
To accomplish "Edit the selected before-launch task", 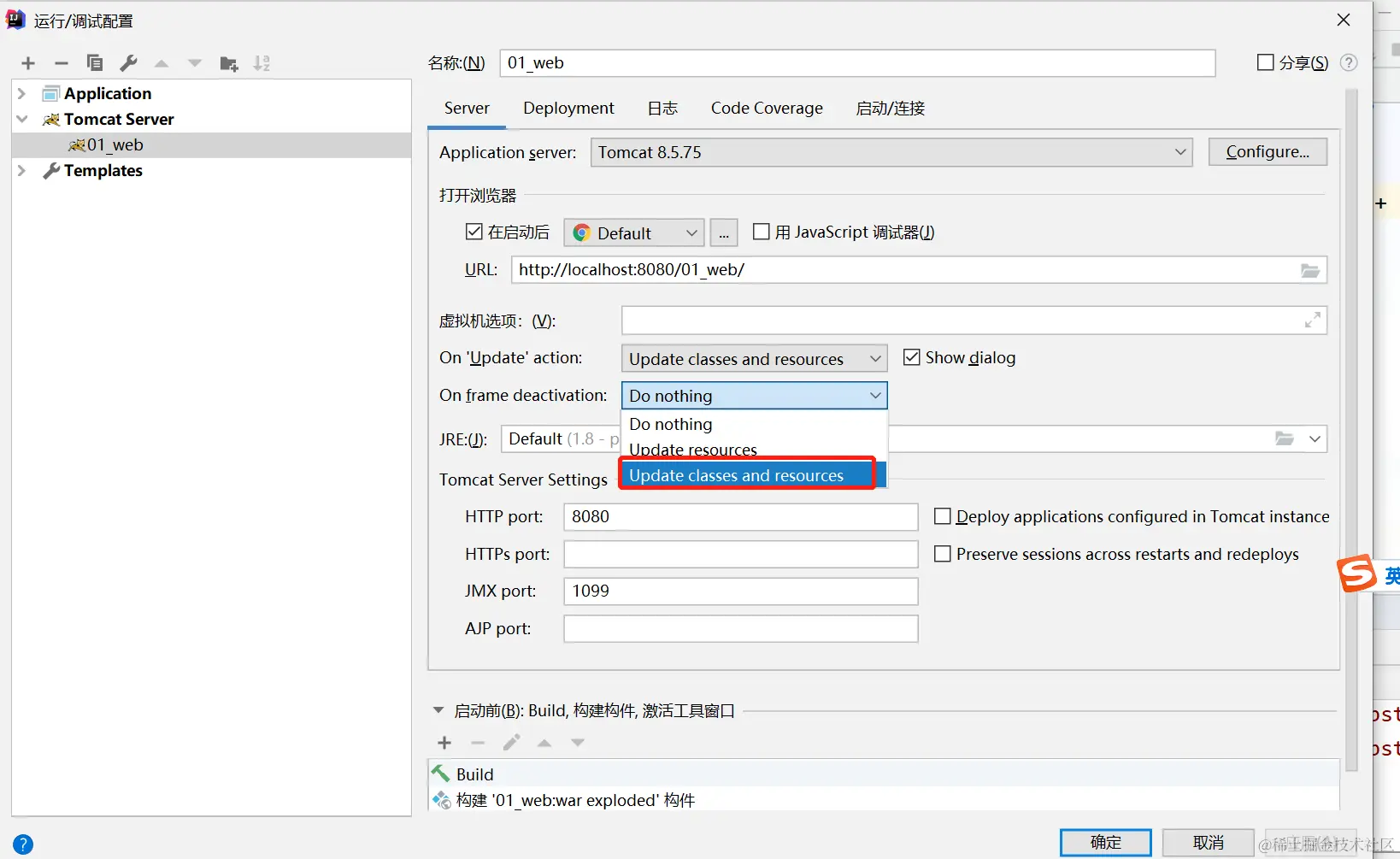I will coord(511,743).
